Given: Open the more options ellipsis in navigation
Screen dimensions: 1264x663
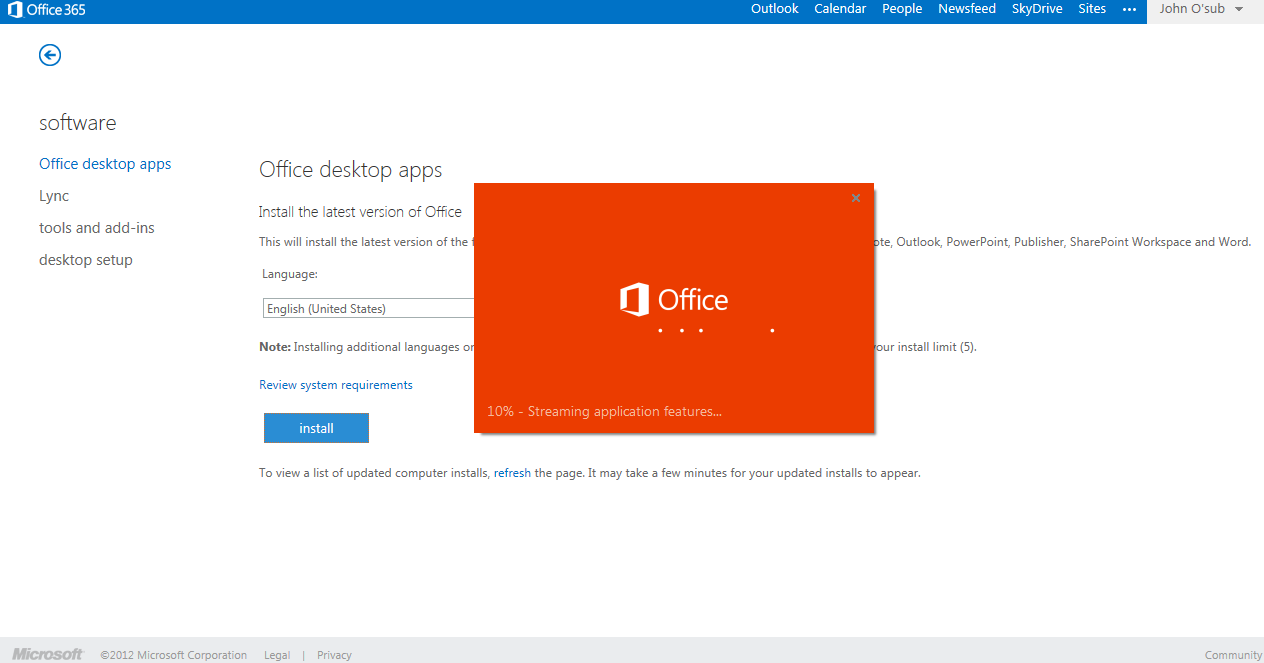Looking at the screenshot, I should click(x=1129, y=9).
